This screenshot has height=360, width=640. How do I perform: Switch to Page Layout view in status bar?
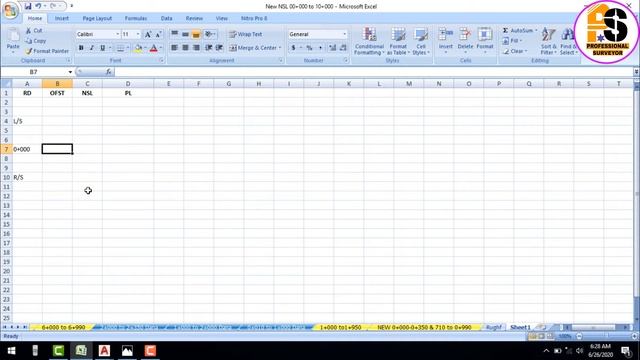541,336
